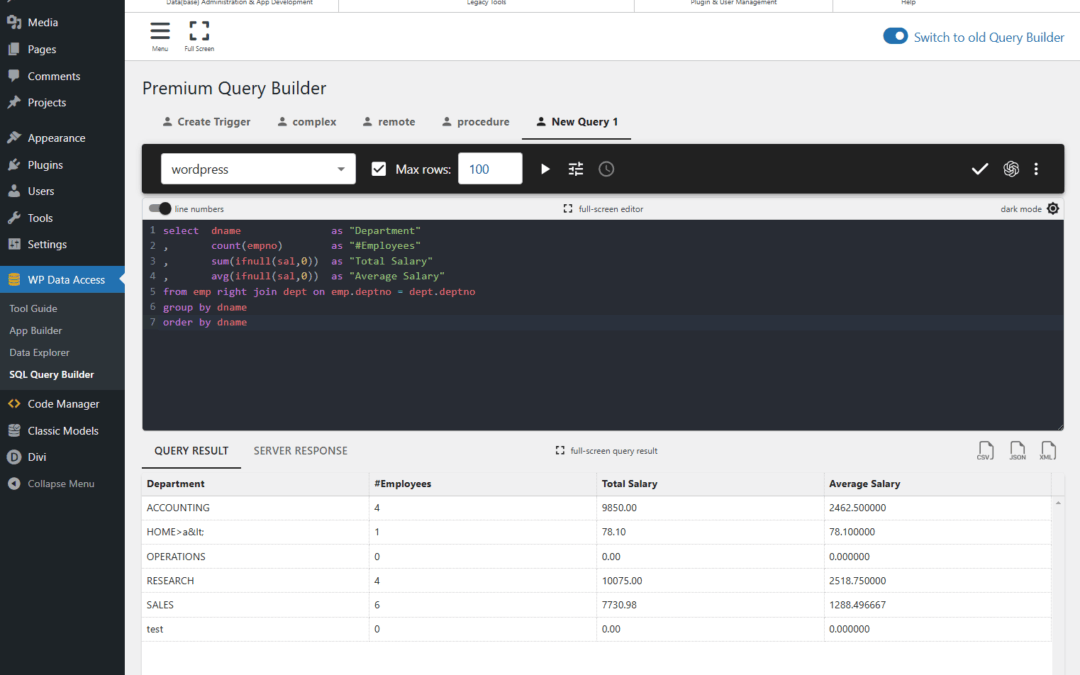
Task: Expand full-screen query result
Action: 607,450
